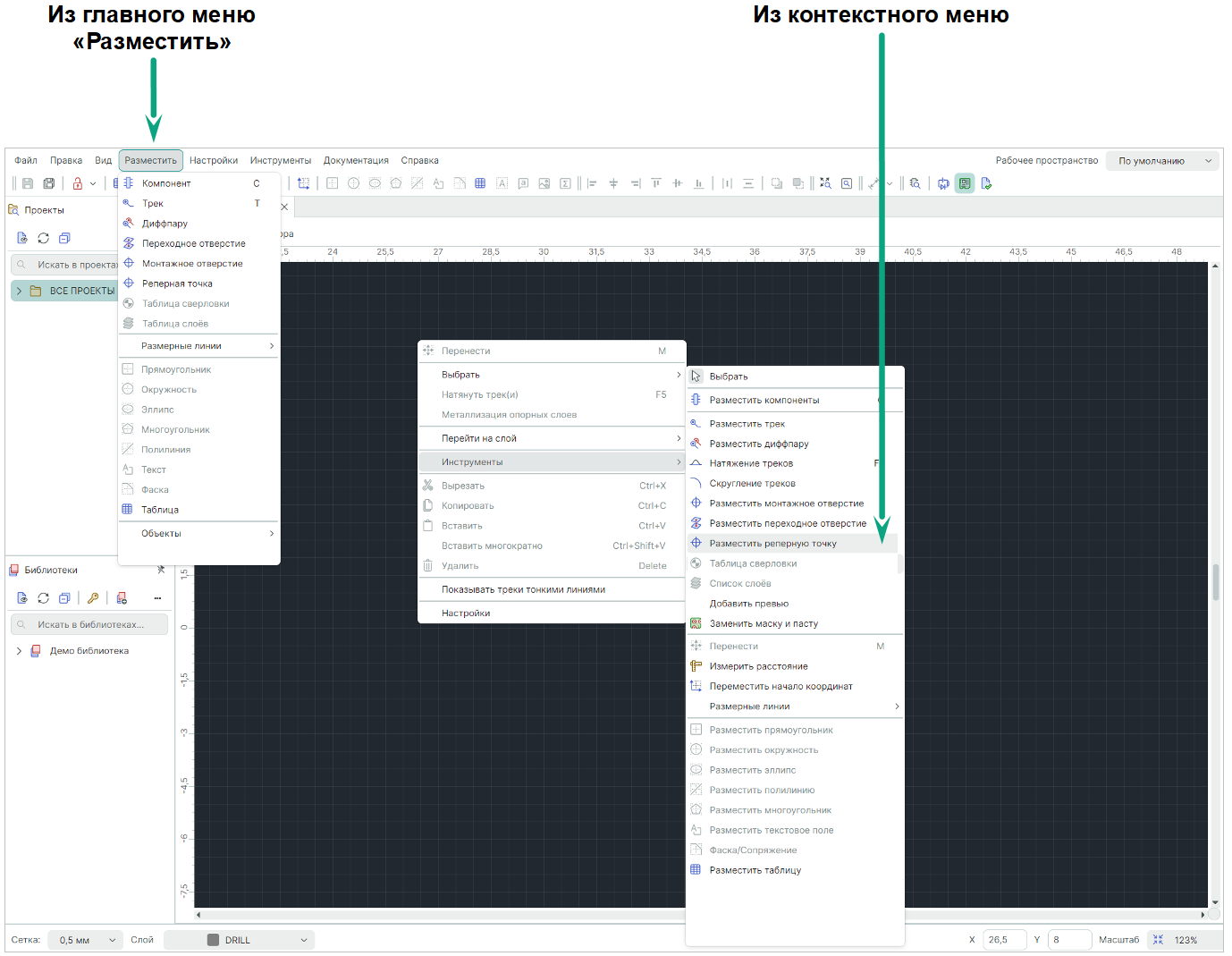This screenshot has height=956, width=1232.
Task: Choose Реперная точка in the Разместить menu
Action: pyautogui.click(x=198, y=283)
